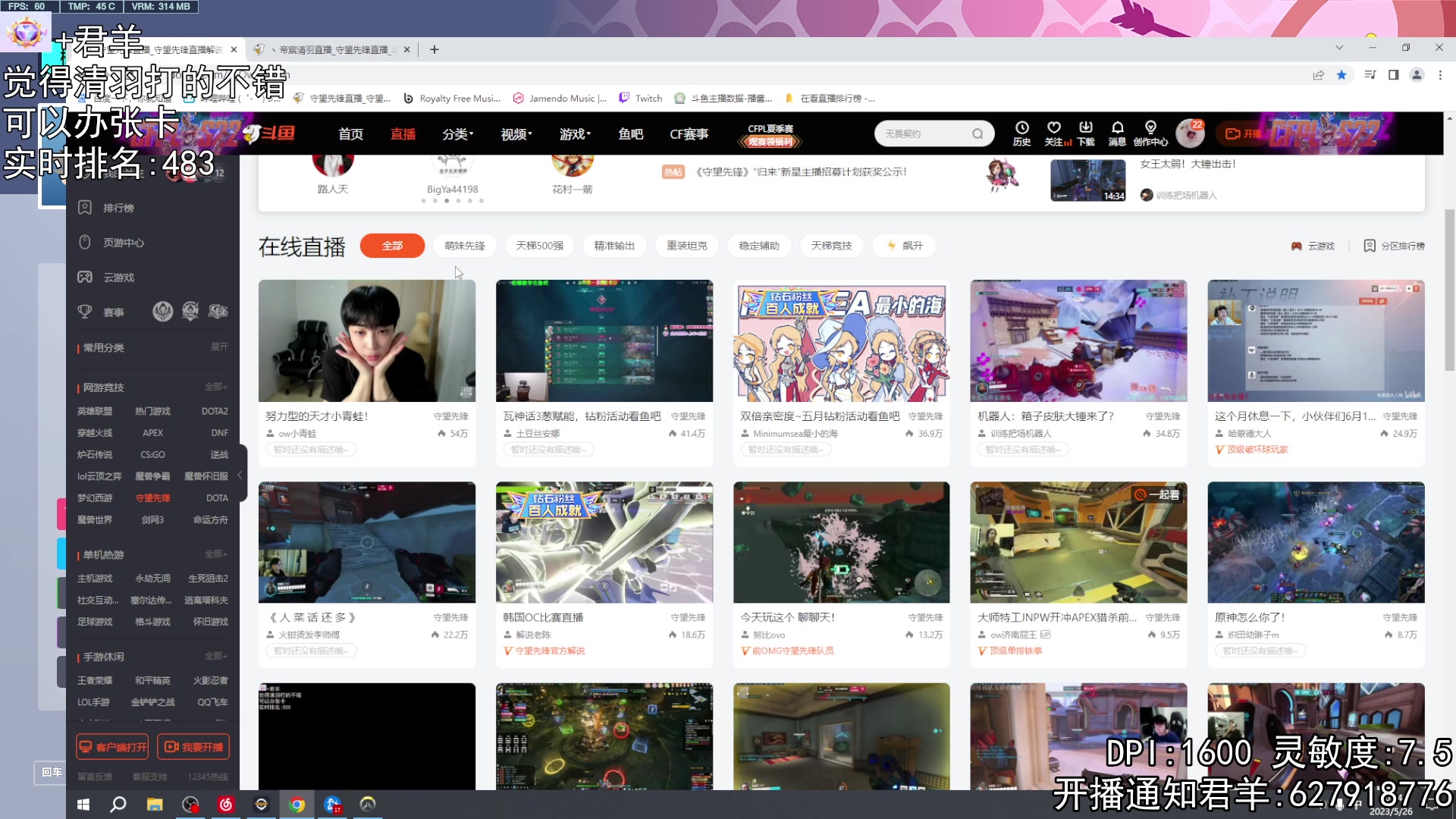Open Chrome media control icon
Viewport: 1456px width, 819px height.
click(x=1370, y=74)
